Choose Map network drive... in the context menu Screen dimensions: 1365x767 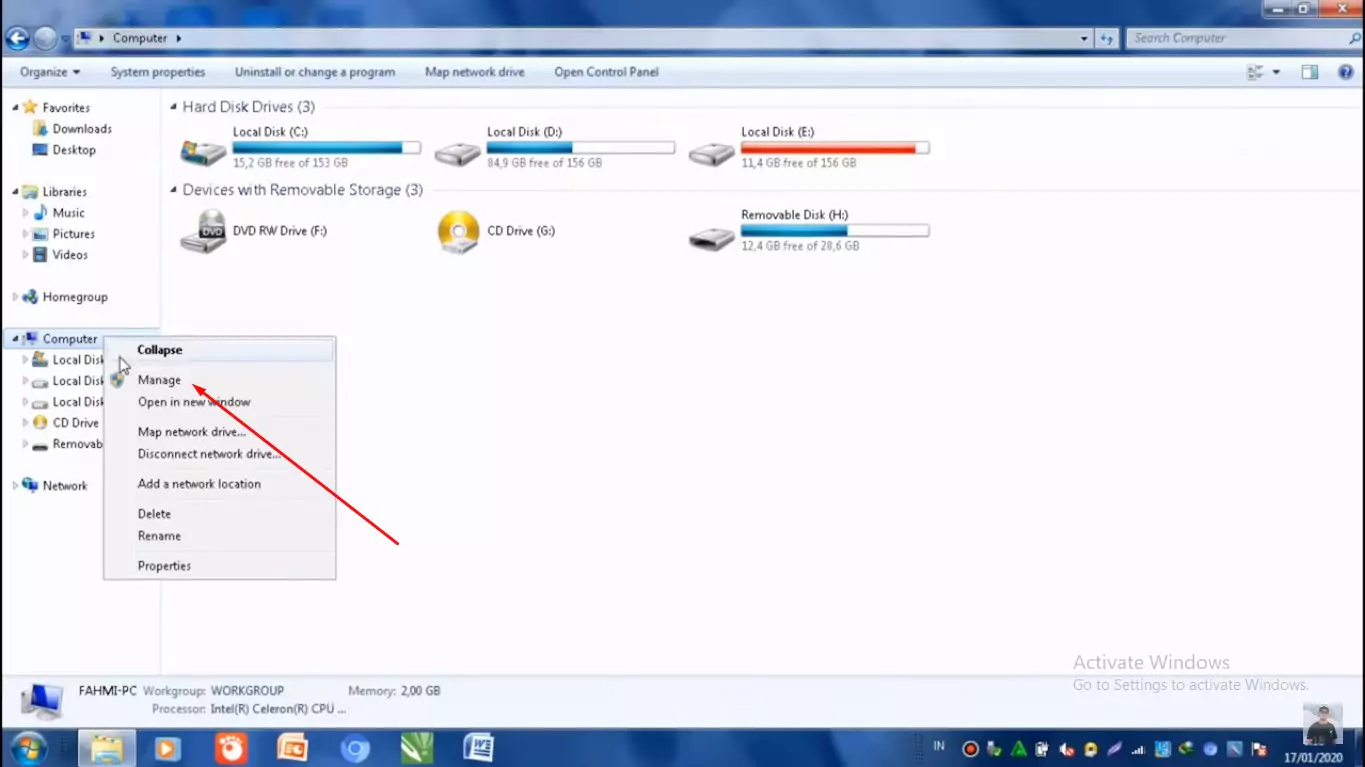coord(220,432)
